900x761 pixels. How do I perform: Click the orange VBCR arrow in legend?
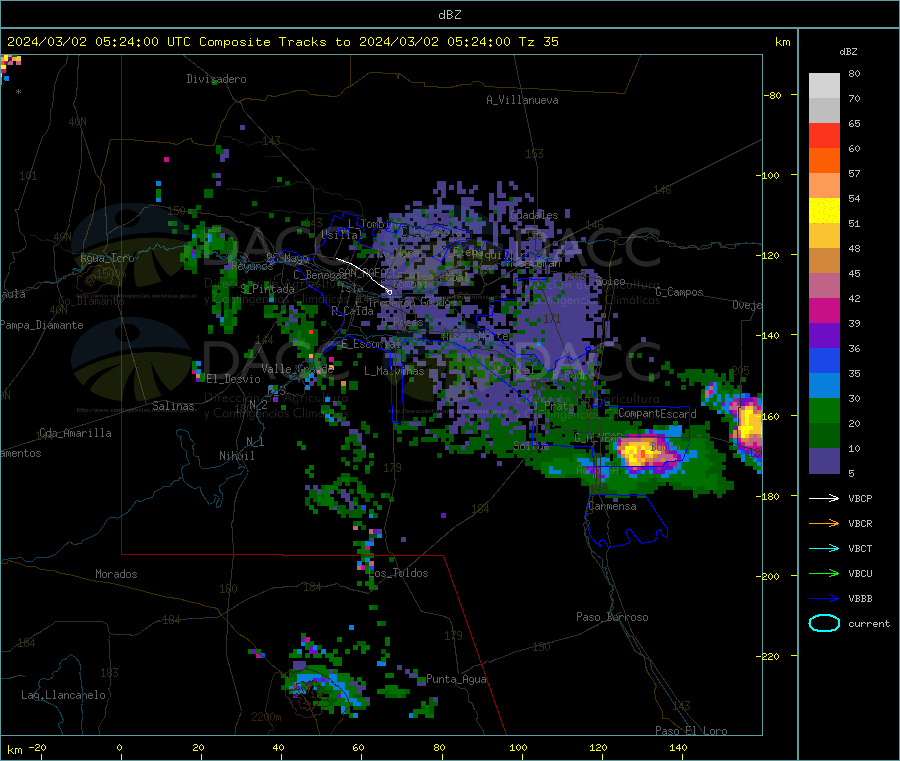click(x=824, y=523)
